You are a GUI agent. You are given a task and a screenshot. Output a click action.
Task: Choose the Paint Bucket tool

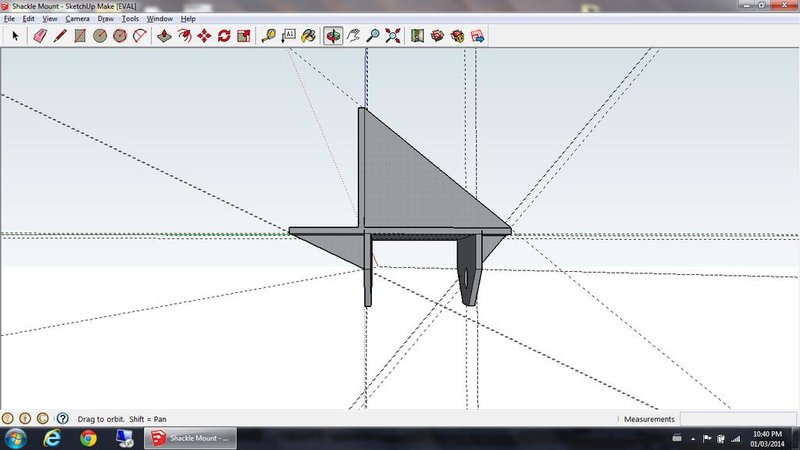point(309,36)
